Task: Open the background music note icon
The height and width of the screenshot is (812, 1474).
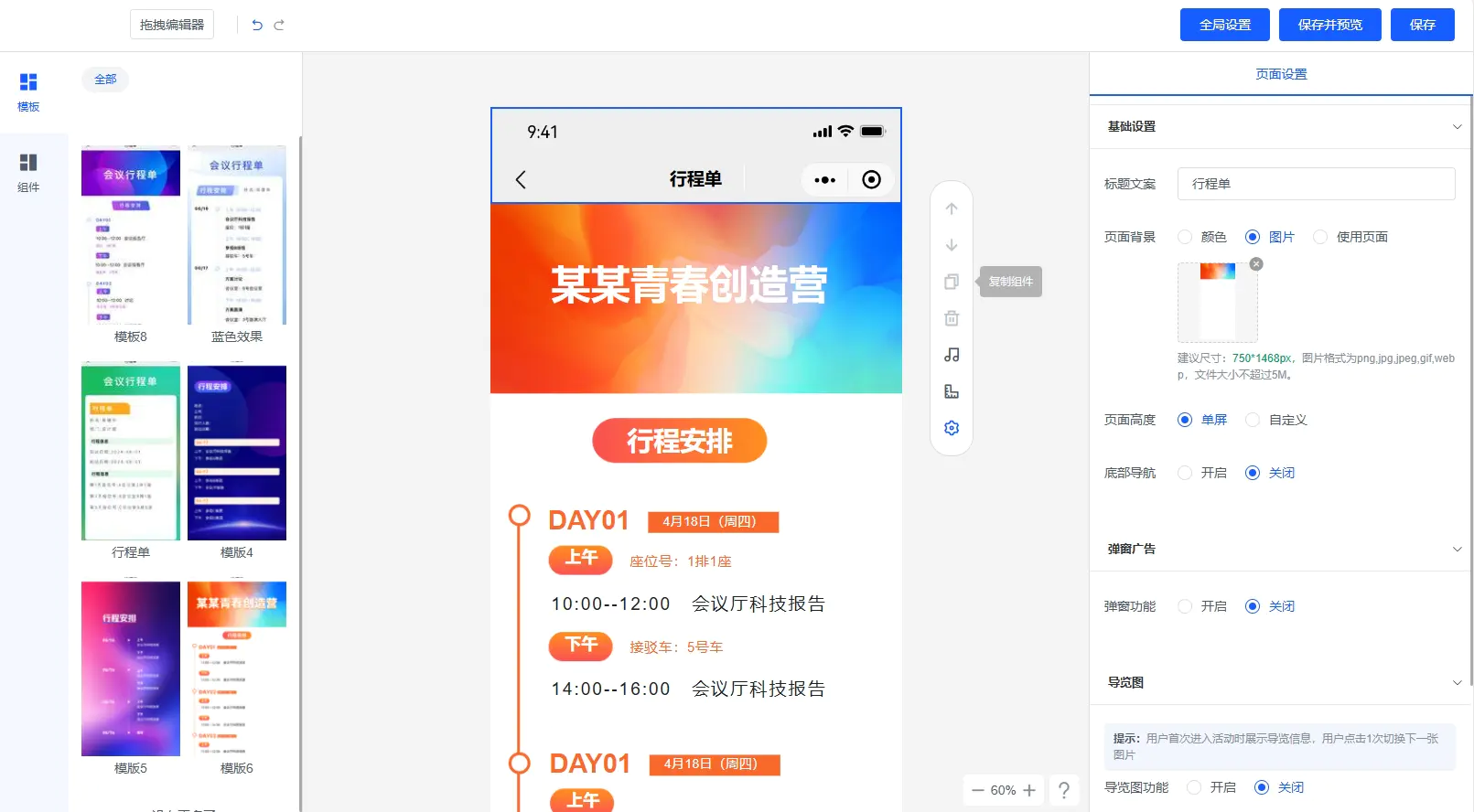Action: [952, 355]
